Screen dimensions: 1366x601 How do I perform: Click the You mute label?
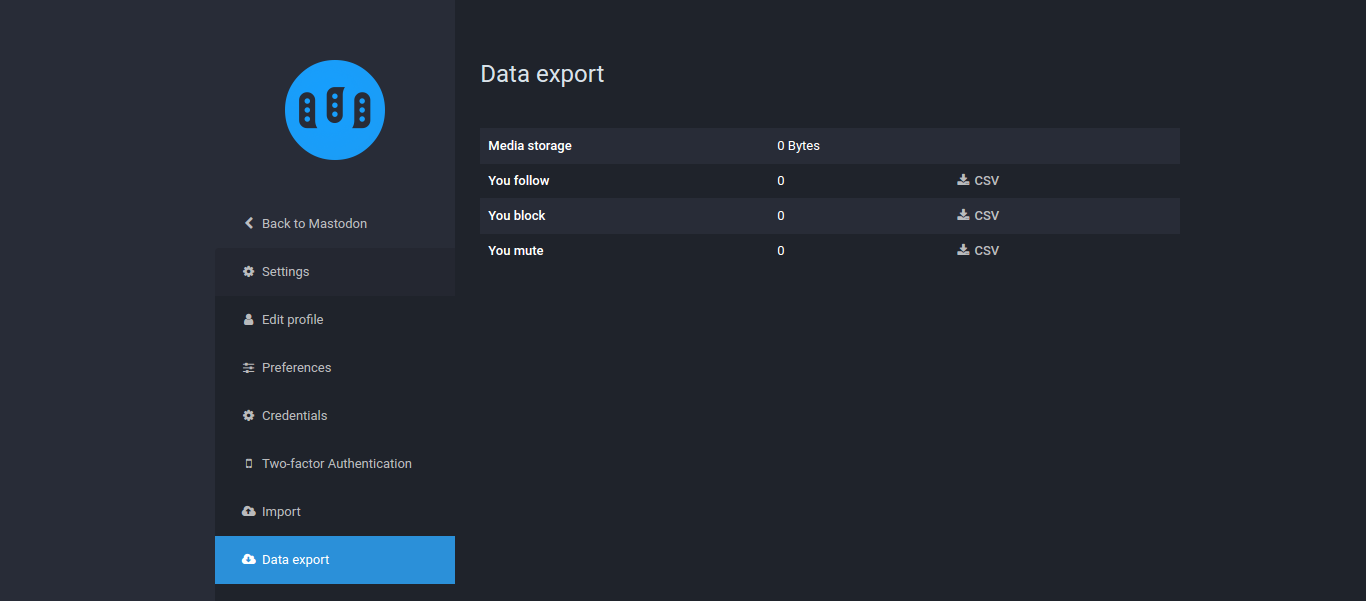point(516,251)
